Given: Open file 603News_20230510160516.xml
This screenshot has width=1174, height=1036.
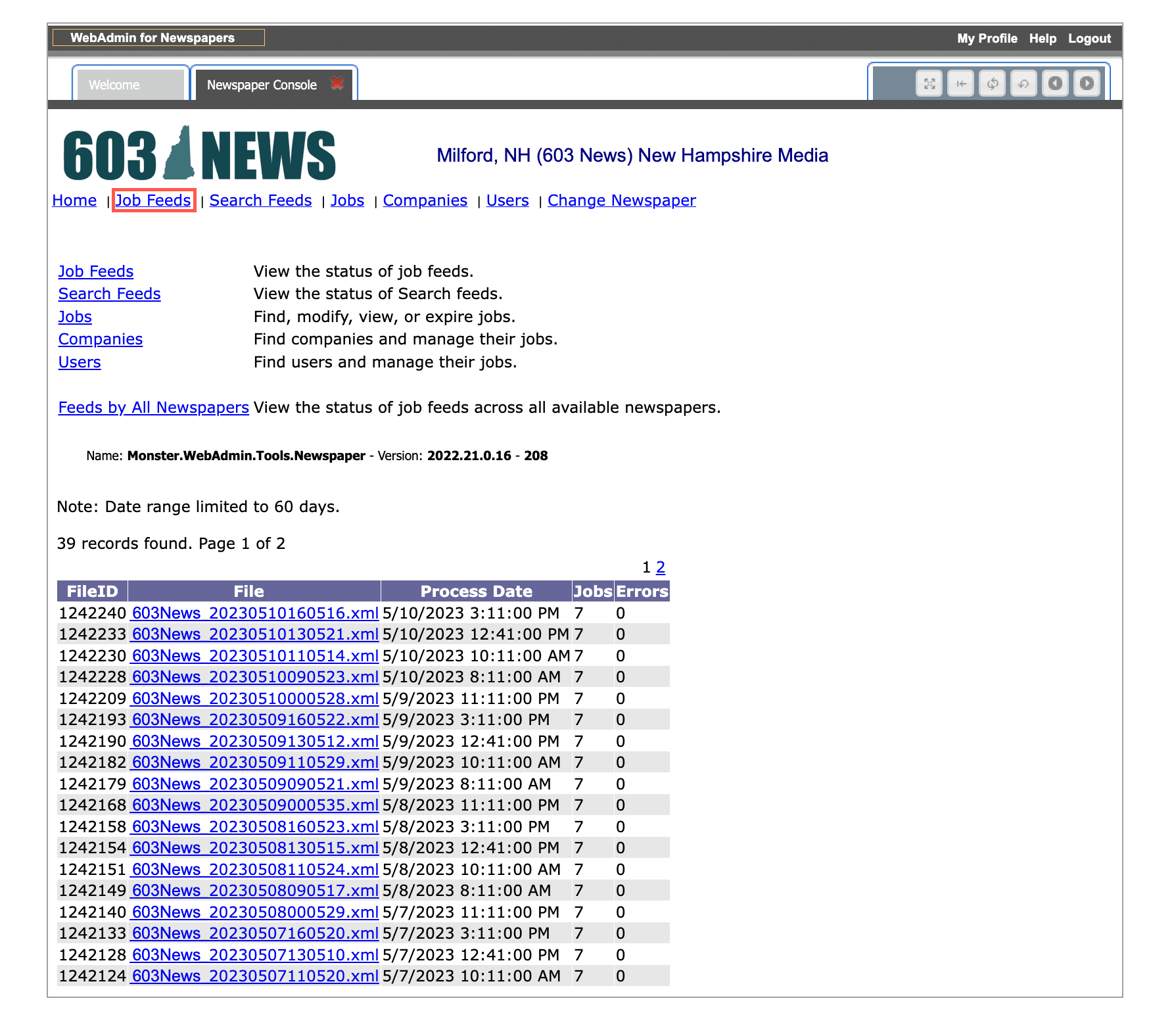Looking at the screenshot, I should pos(255,613).
